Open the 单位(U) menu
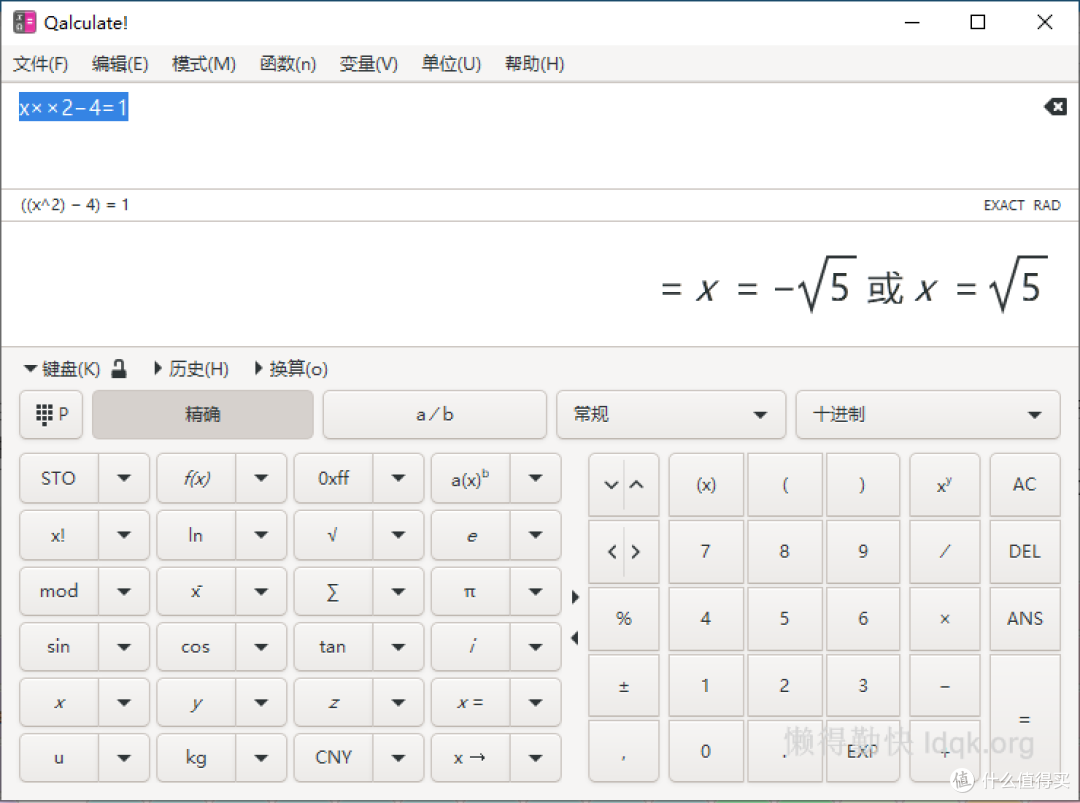1080x803 pixels. coord(451,64)
